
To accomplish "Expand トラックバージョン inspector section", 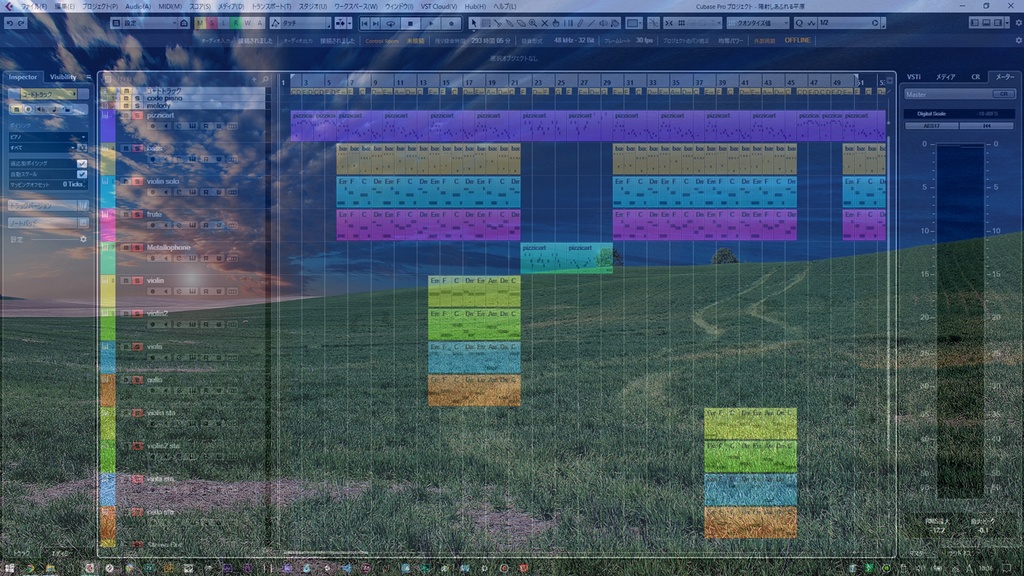I will click(x=47, y=206).
